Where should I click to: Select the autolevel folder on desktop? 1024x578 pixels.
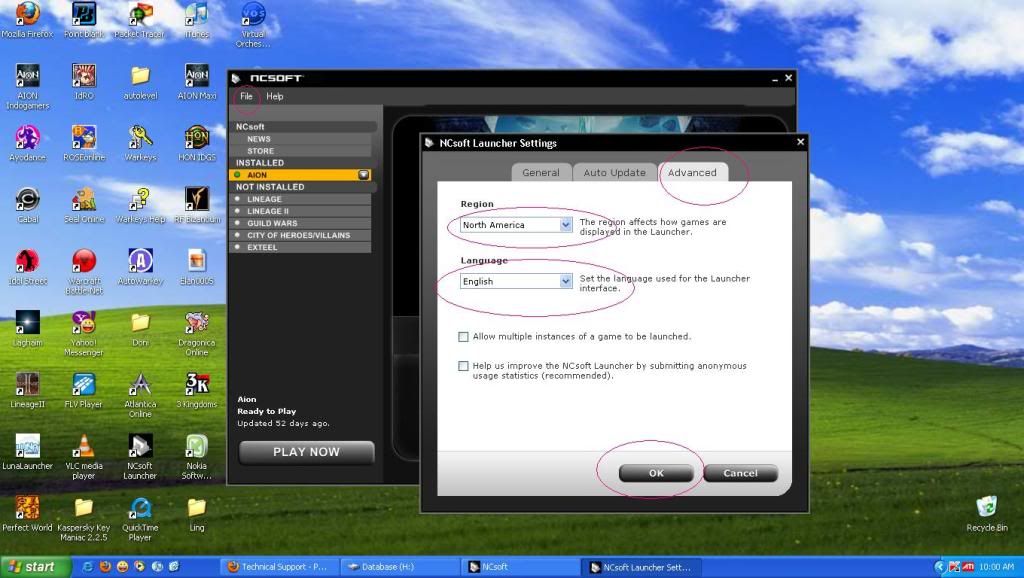click(140, 76)
